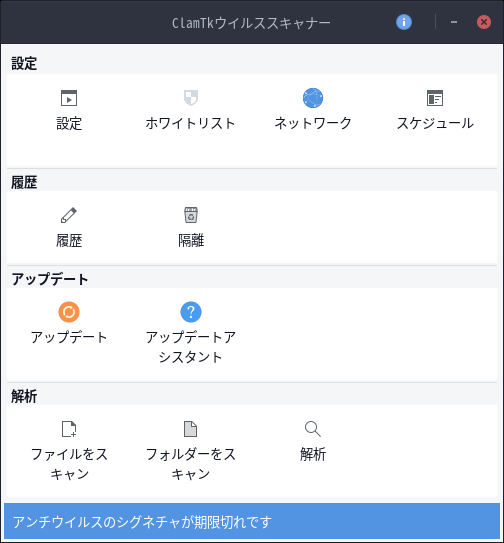
Task: Open the スケジュール scheduler icon
Action: point(435,98)
